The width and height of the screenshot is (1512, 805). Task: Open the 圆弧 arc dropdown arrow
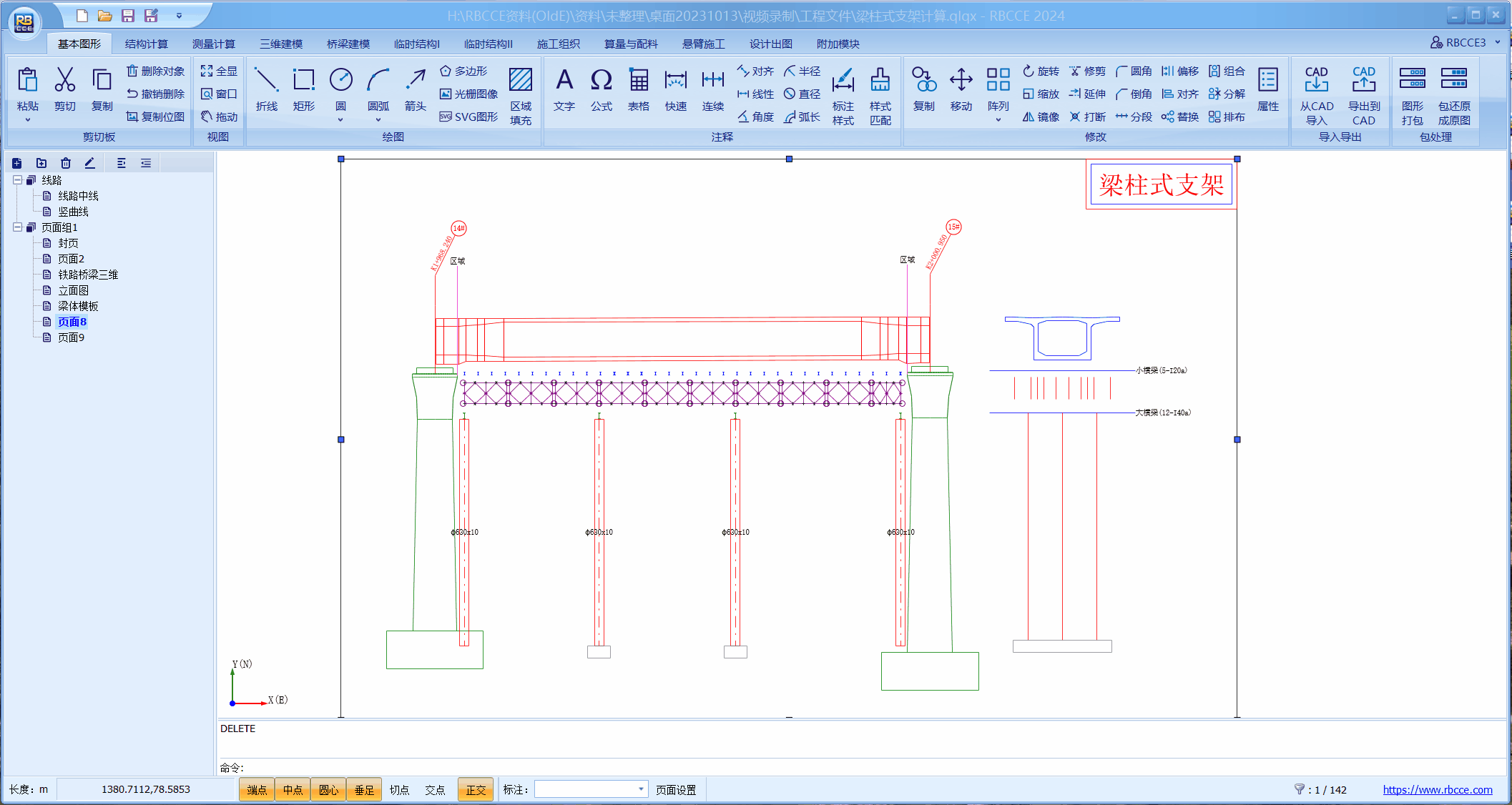pyautogui.click(x=378, y=119)
